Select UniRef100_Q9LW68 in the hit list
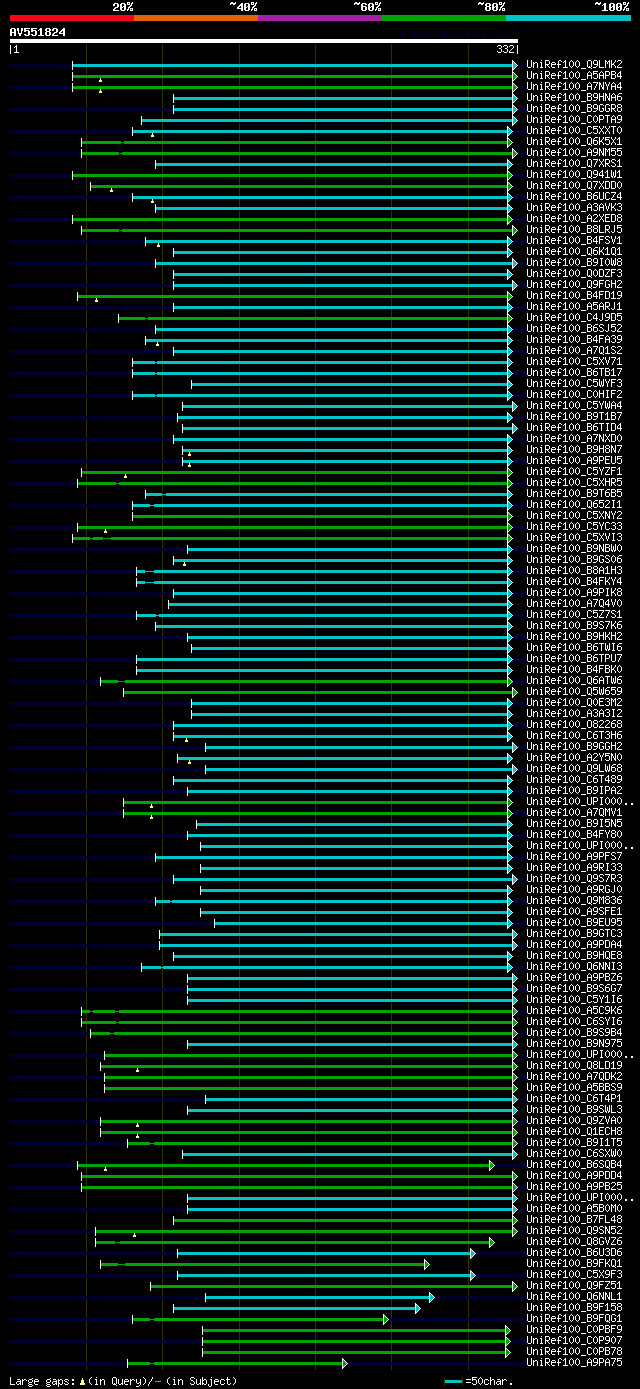This screenshot has height=1389, width=640. pyautogui.click(x=574, y=768)
